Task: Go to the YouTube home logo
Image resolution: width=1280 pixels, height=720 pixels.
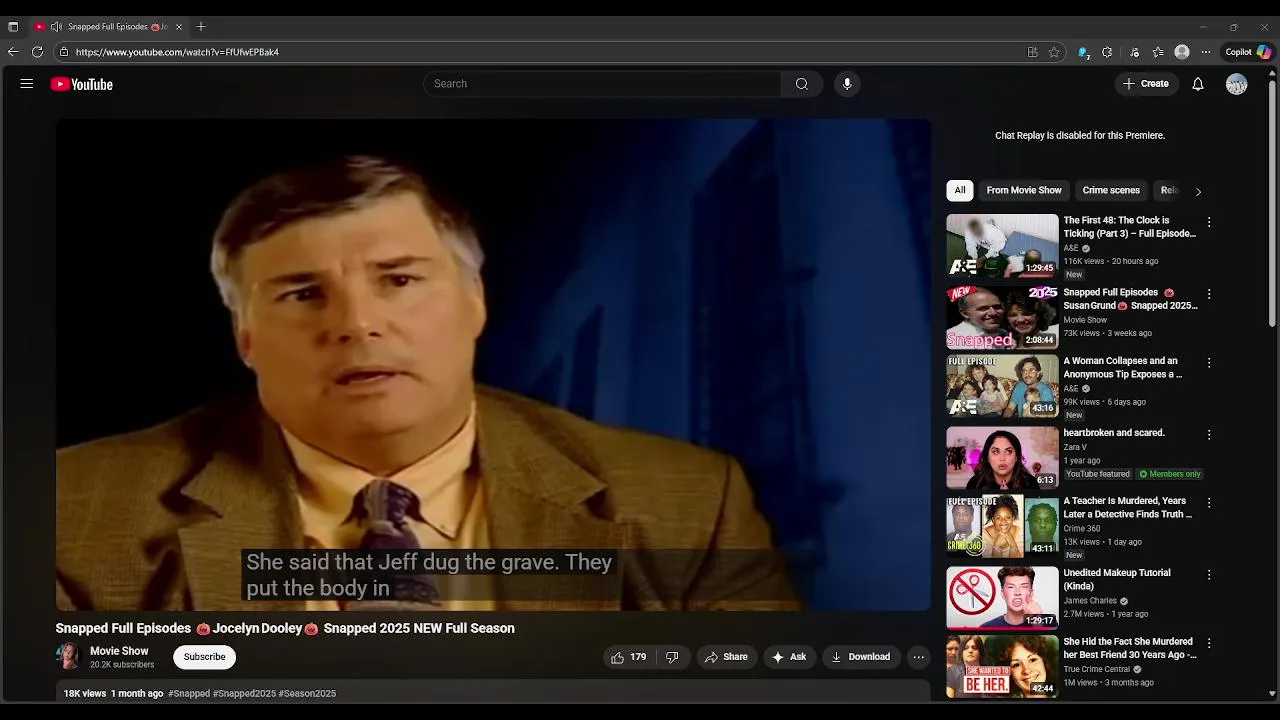Action: click(x=82, y=84)
